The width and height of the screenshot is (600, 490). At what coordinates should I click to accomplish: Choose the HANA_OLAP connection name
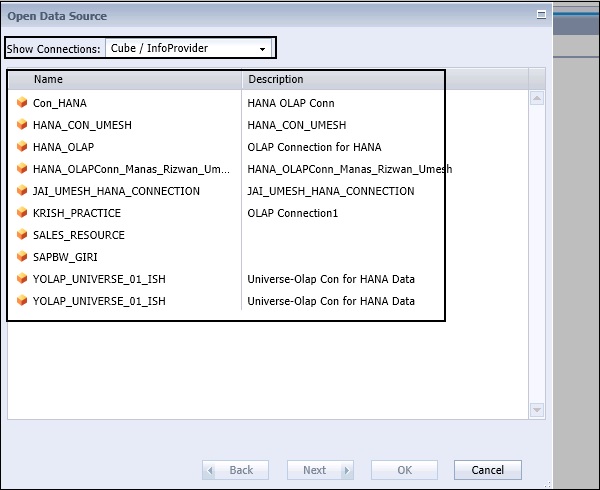(64, 147)
